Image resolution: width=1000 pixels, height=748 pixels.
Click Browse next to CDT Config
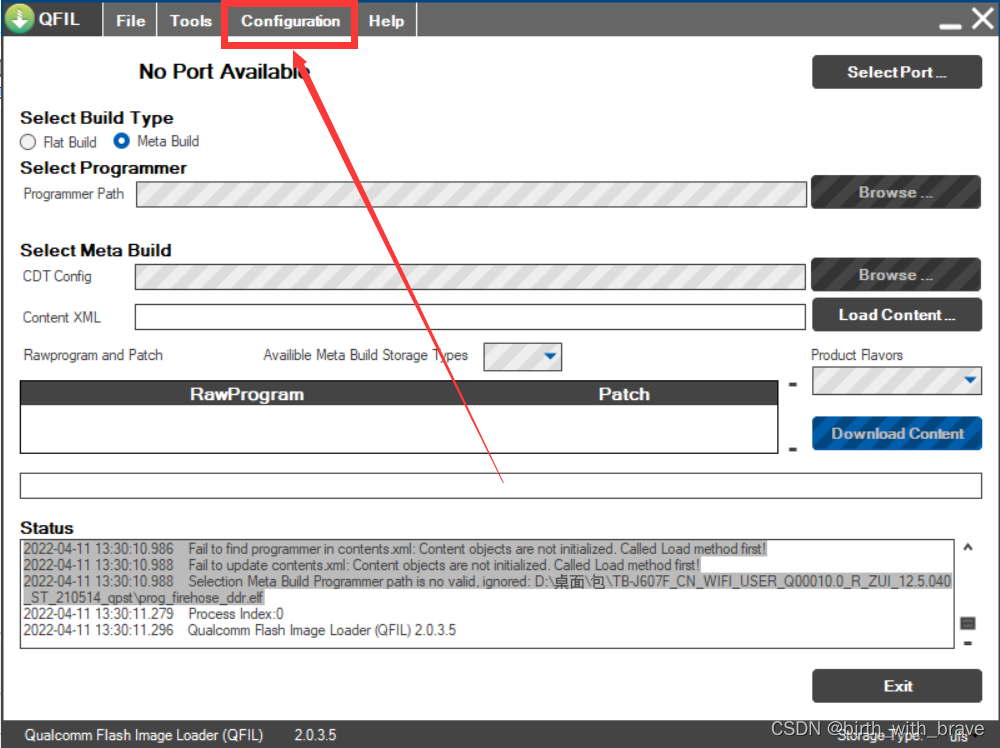click(895, 274)
